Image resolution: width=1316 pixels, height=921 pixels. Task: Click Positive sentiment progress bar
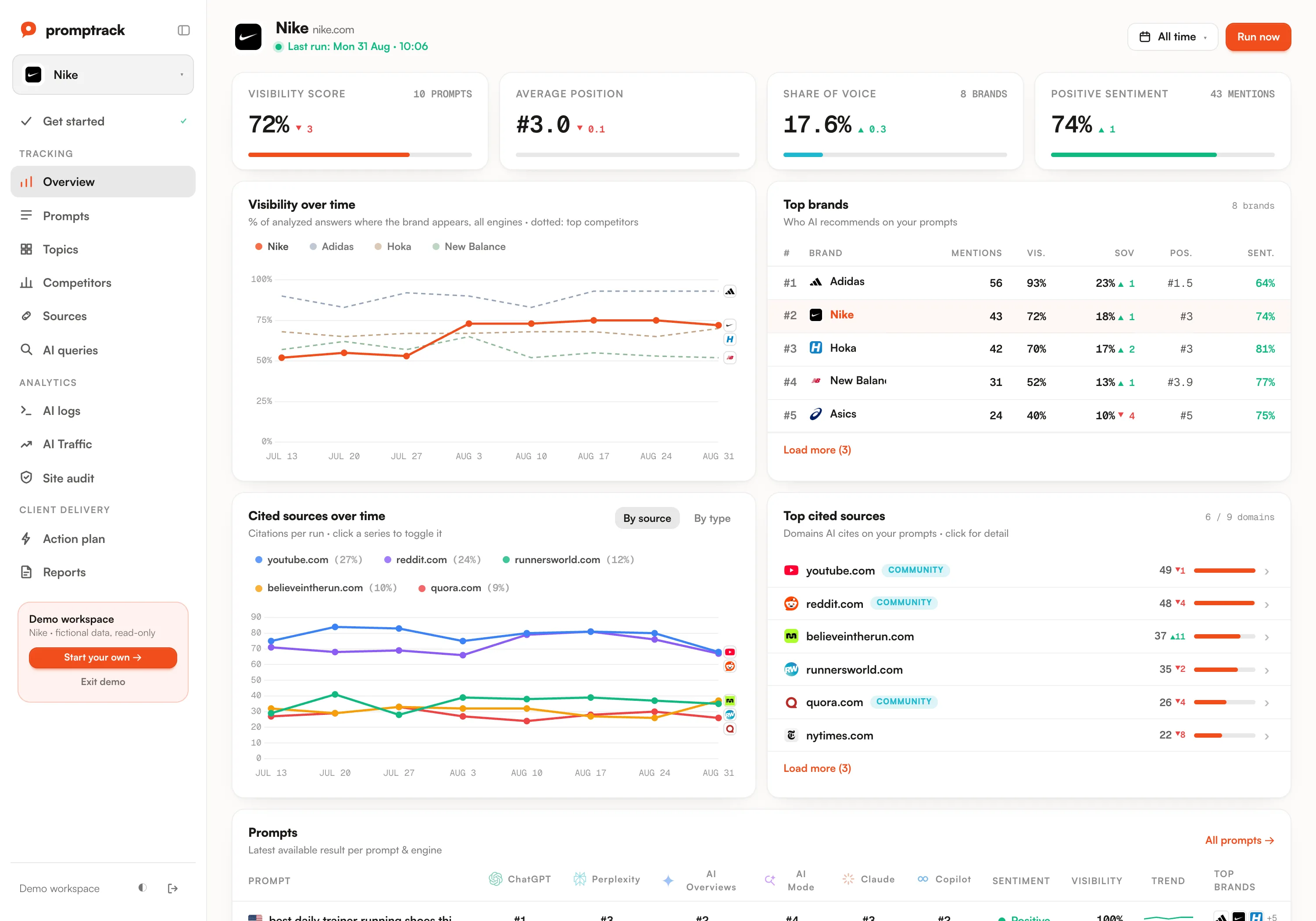click(1162, 155)
